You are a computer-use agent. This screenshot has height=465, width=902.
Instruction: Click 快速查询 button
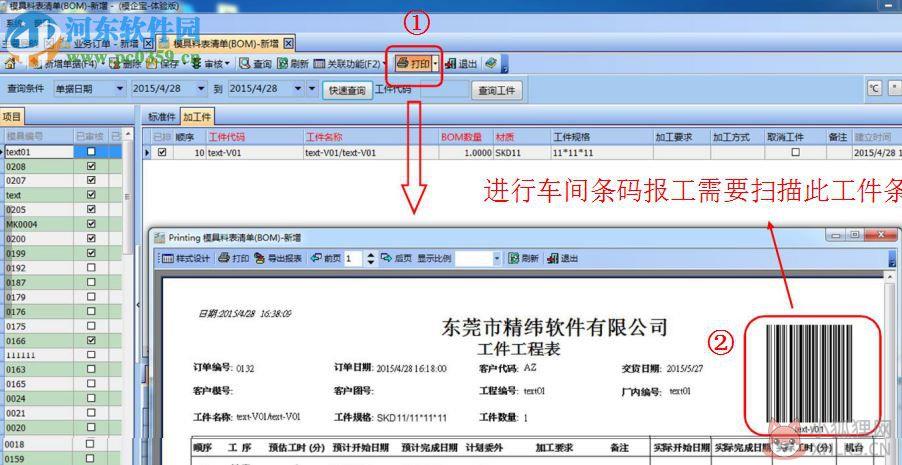347,90
